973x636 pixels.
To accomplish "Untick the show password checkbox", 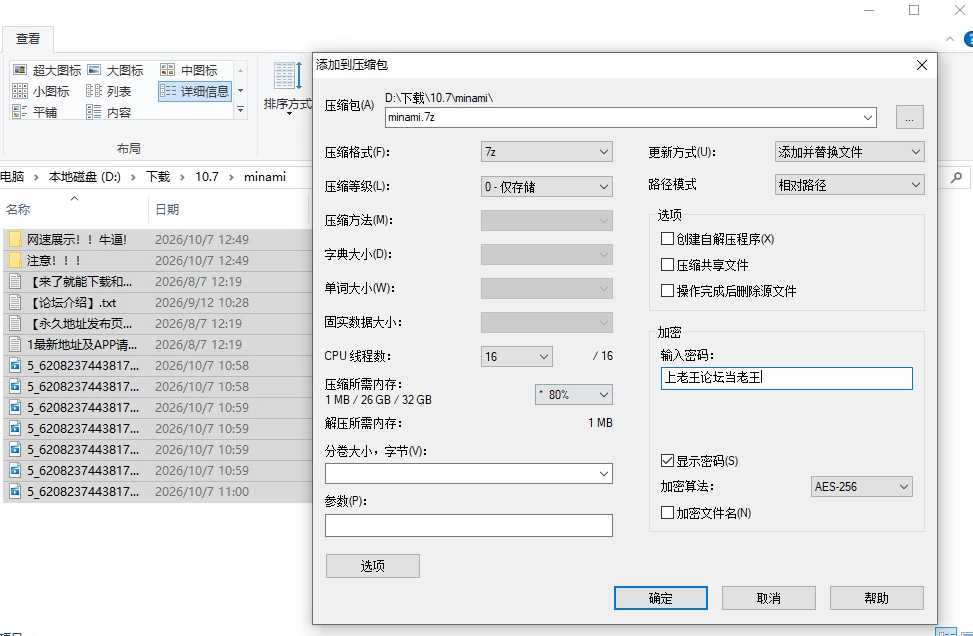I will click(668, 460).
